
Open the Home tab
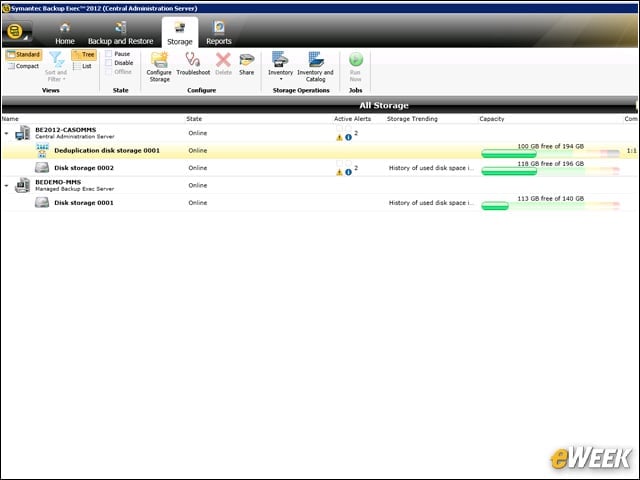coord(65,33)
